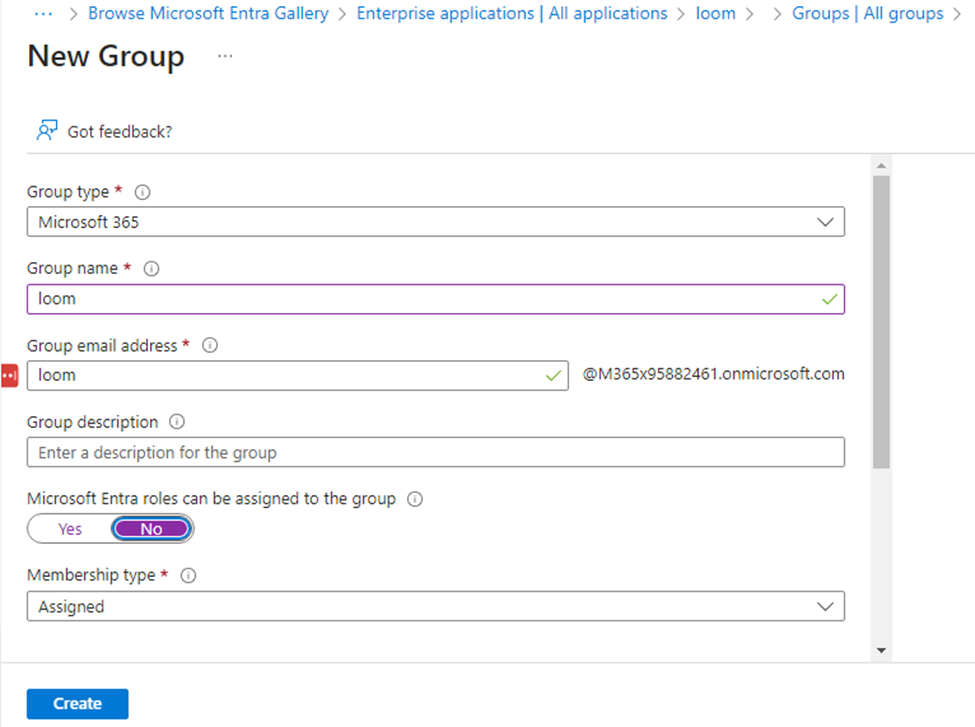Open Group description info icon
The image size is (975, 727).
177,422
